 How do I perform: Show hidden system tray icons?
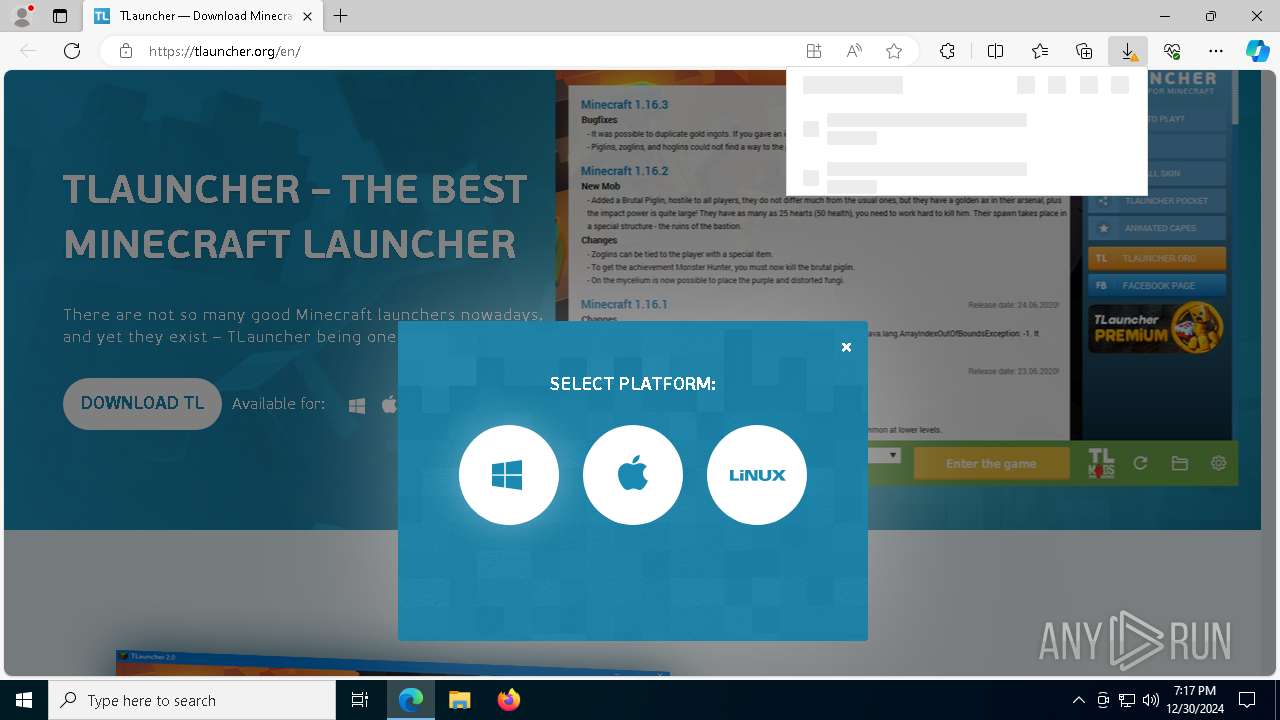(x=1078, y=700)
